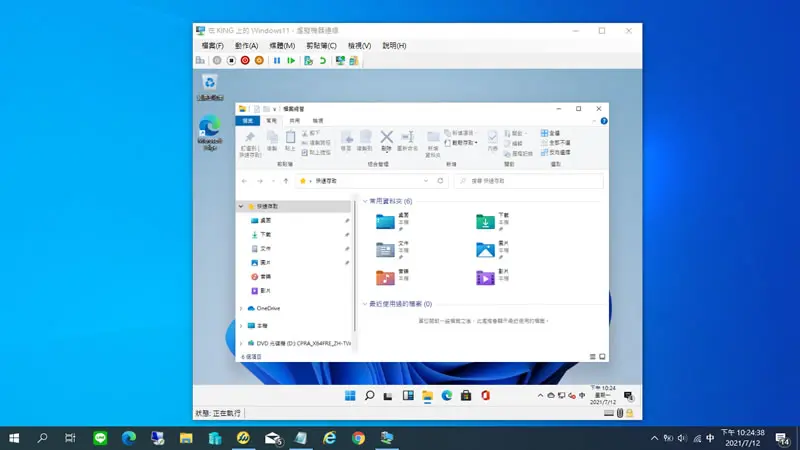Click the red Shut Down icon in the VM toolbar
Viewport: 800px width, 450px height.
tap(245, 61)
